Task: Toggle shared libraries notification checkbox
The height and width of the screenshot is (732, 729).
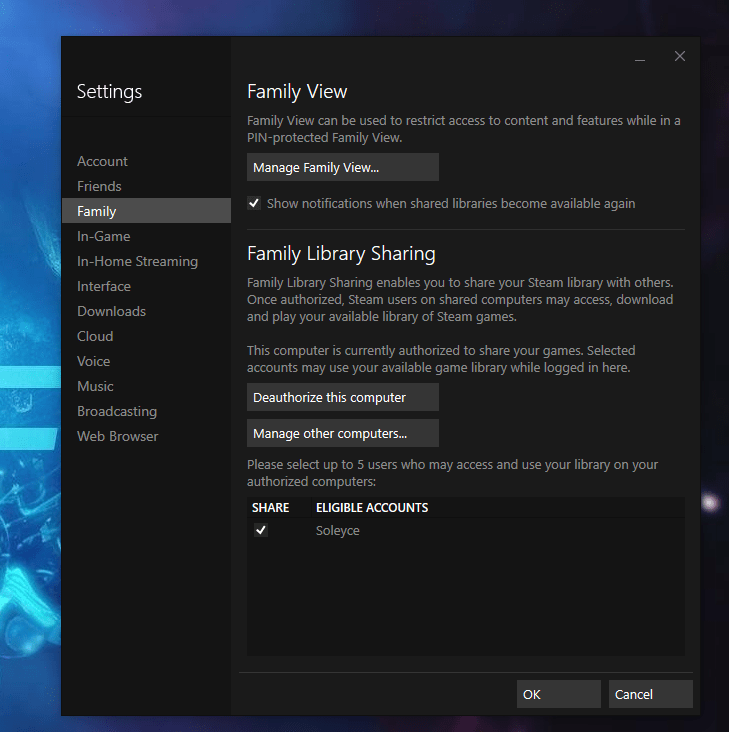Action: 254,204
